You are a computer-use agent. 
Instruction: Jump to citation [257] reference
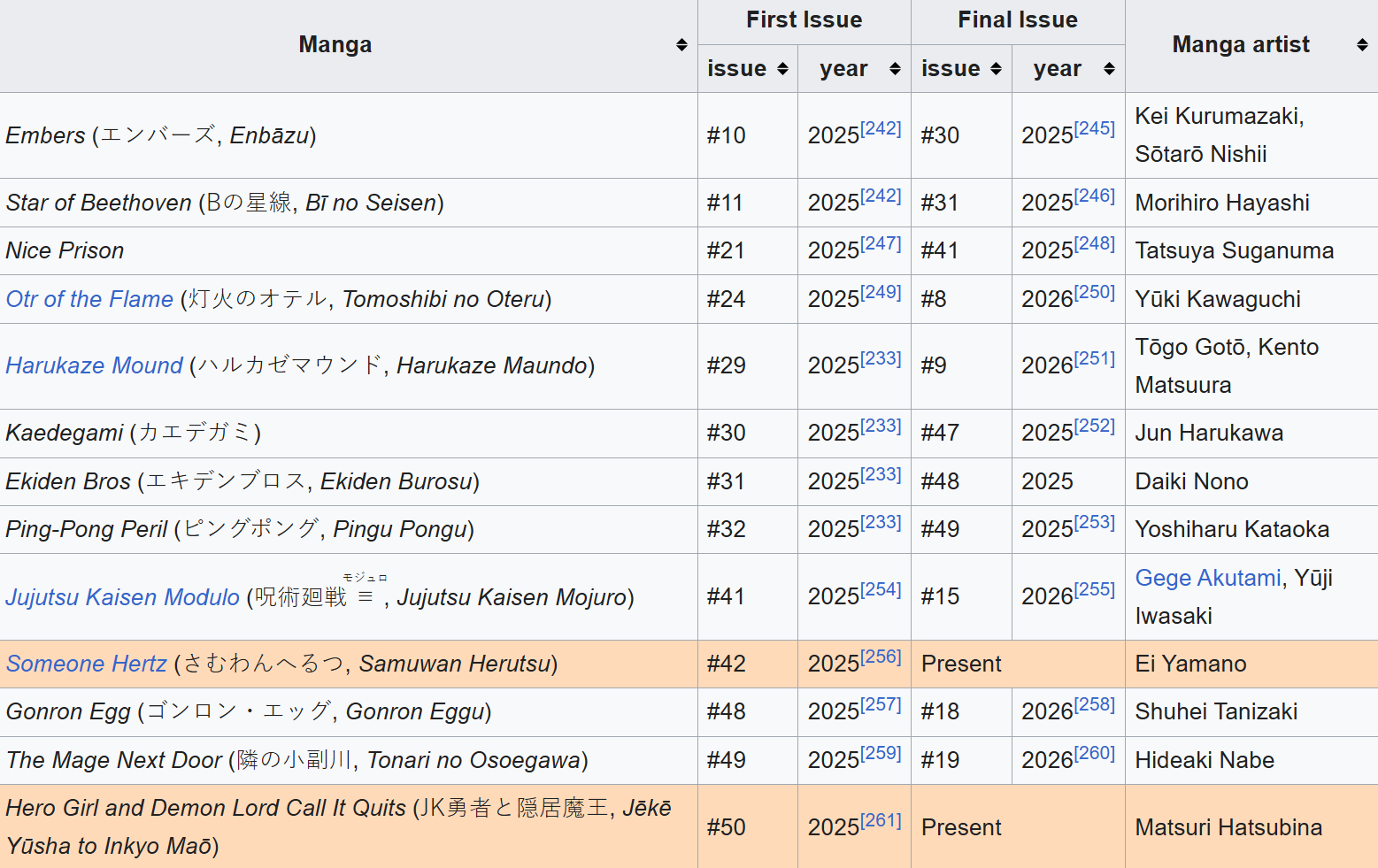click(x=881, y=704)
